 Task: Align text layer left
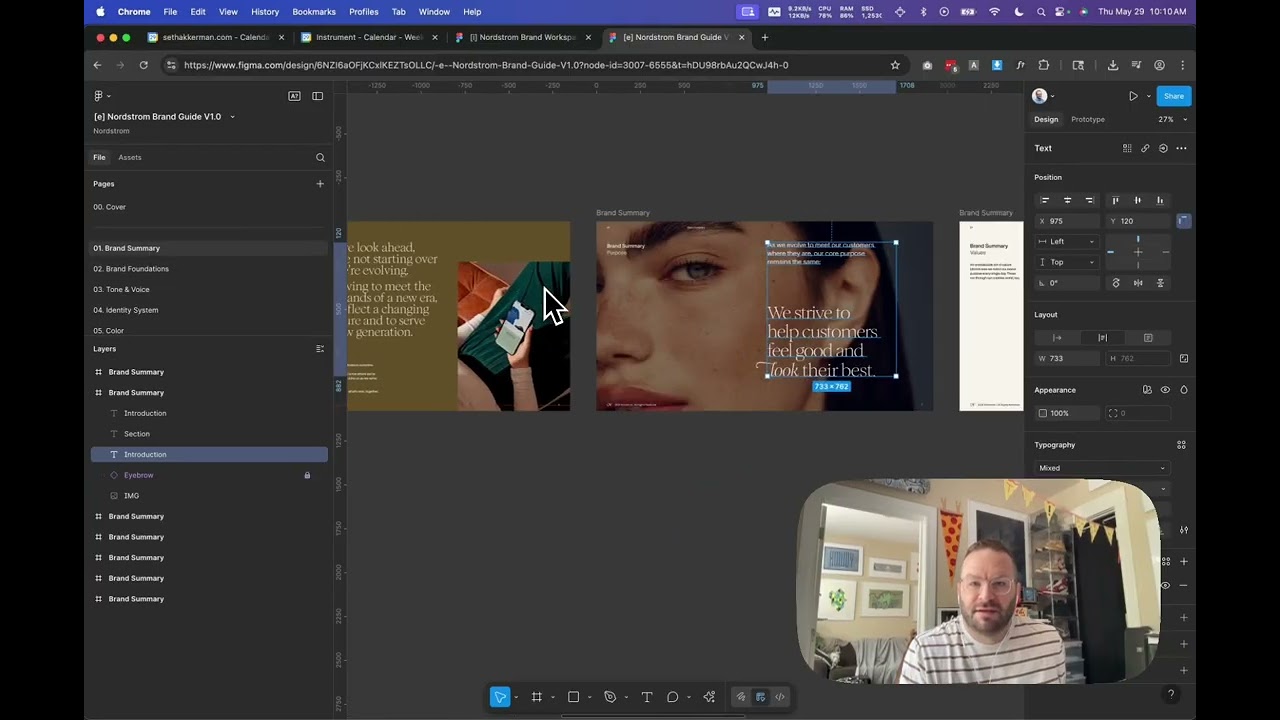coord(1045,200)
